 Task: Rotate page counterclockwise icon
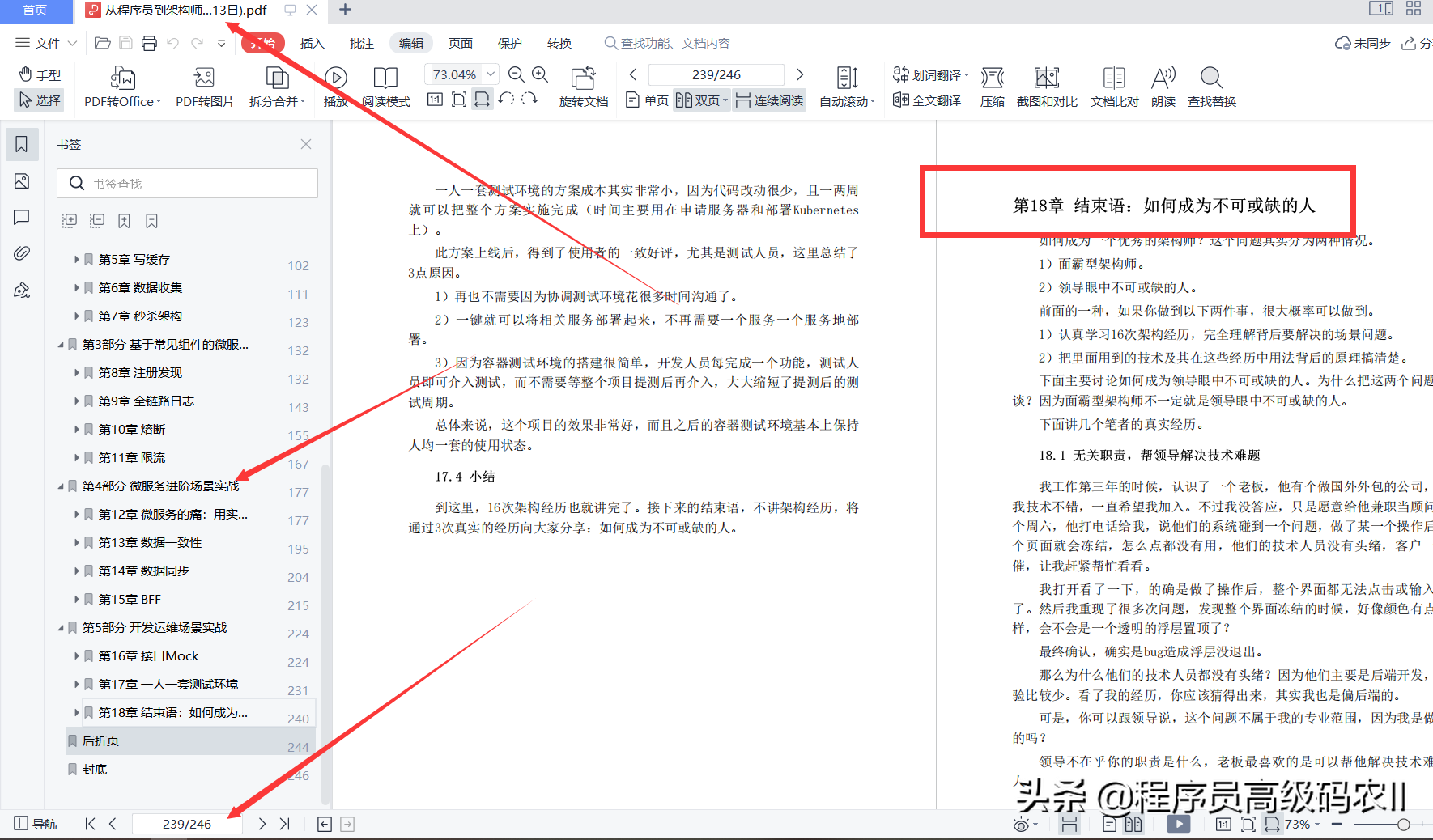506,100
